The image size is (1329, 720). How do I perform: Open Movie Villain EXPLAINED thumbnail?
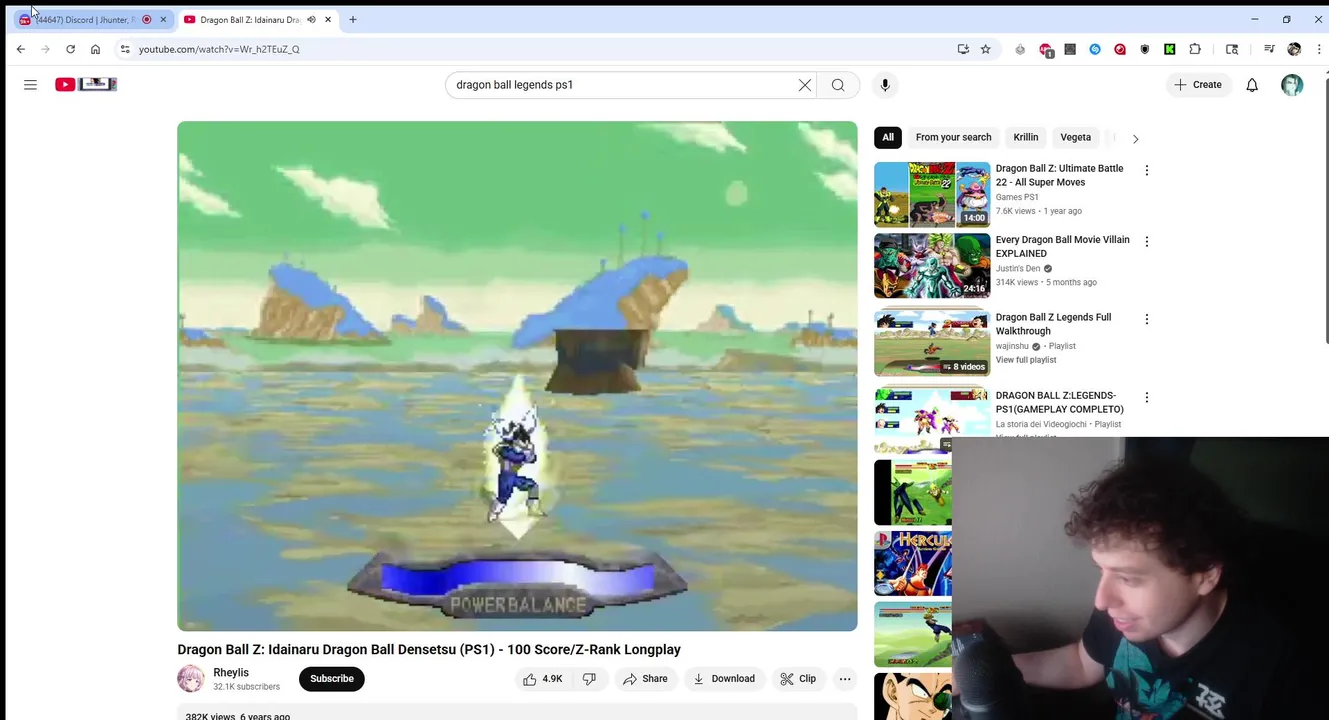(932, 266)
